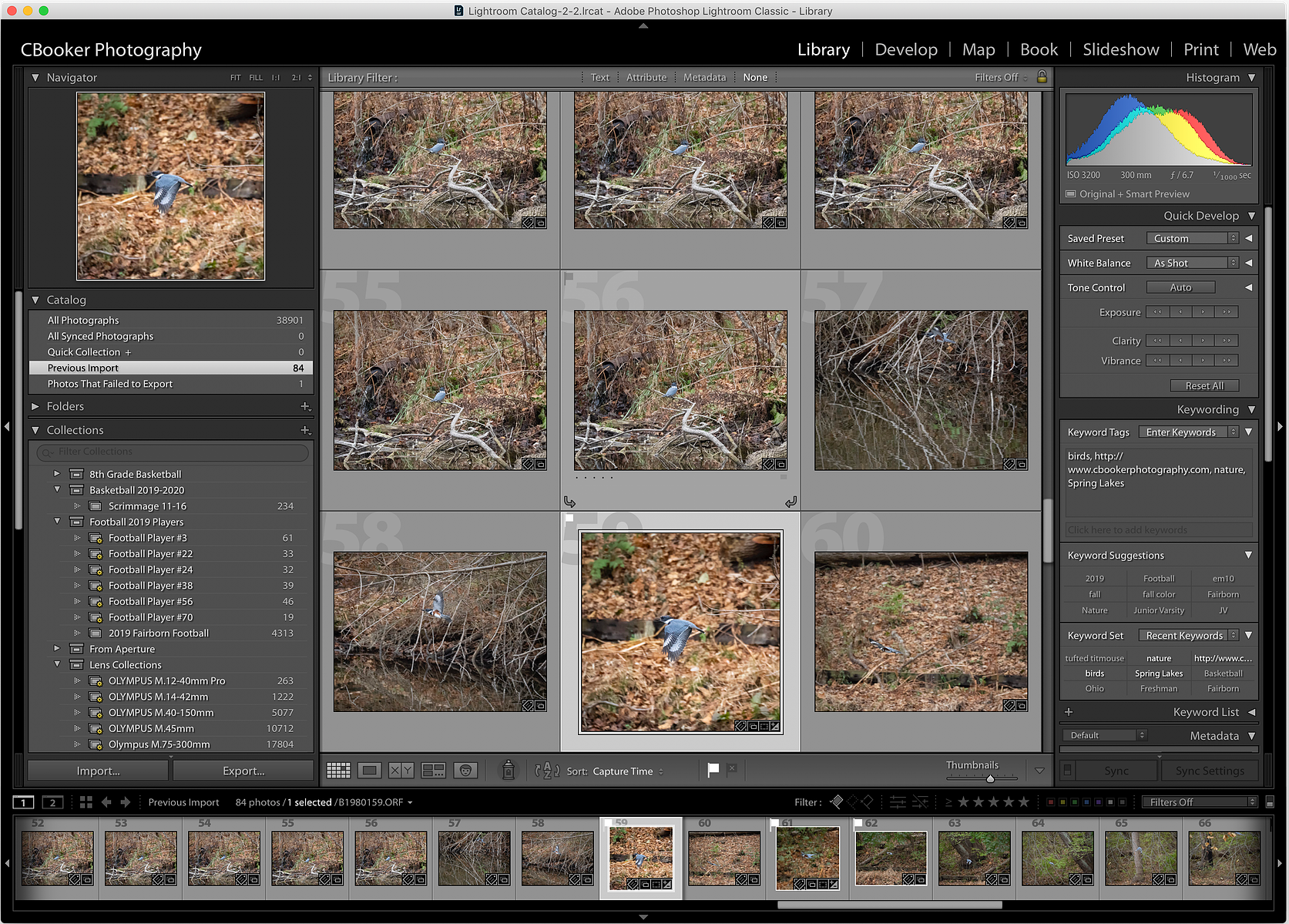The width and height of the screenshot is (1289, 924).
Task: Collapse the Catalog panel
Action: pos(35,300)
